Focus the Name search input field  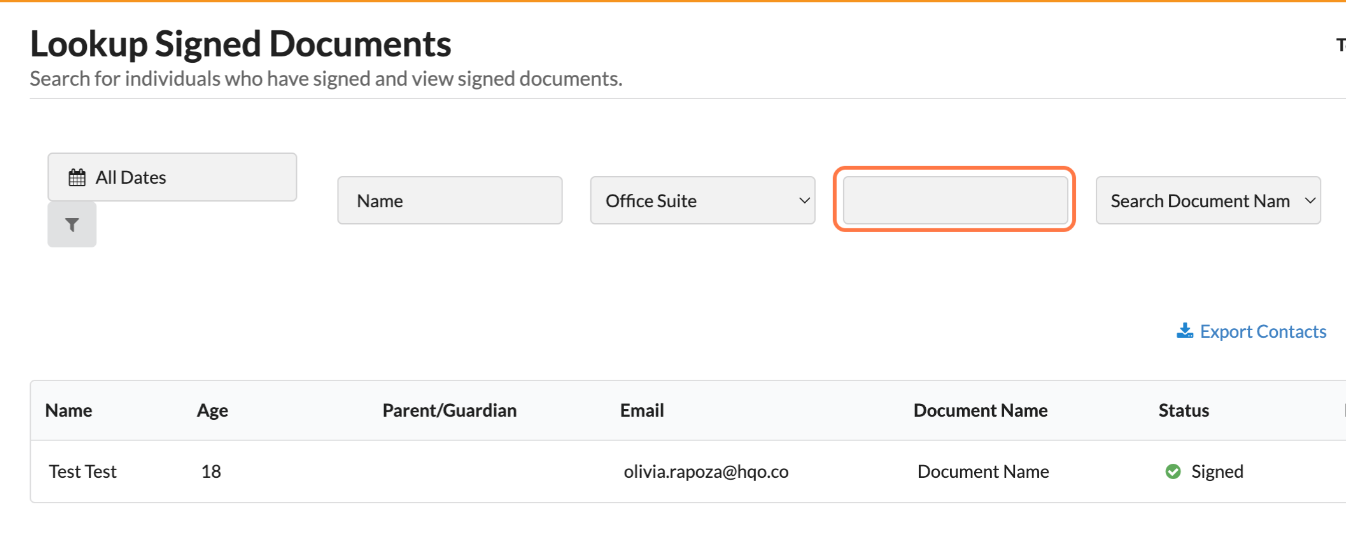(449, 201)
